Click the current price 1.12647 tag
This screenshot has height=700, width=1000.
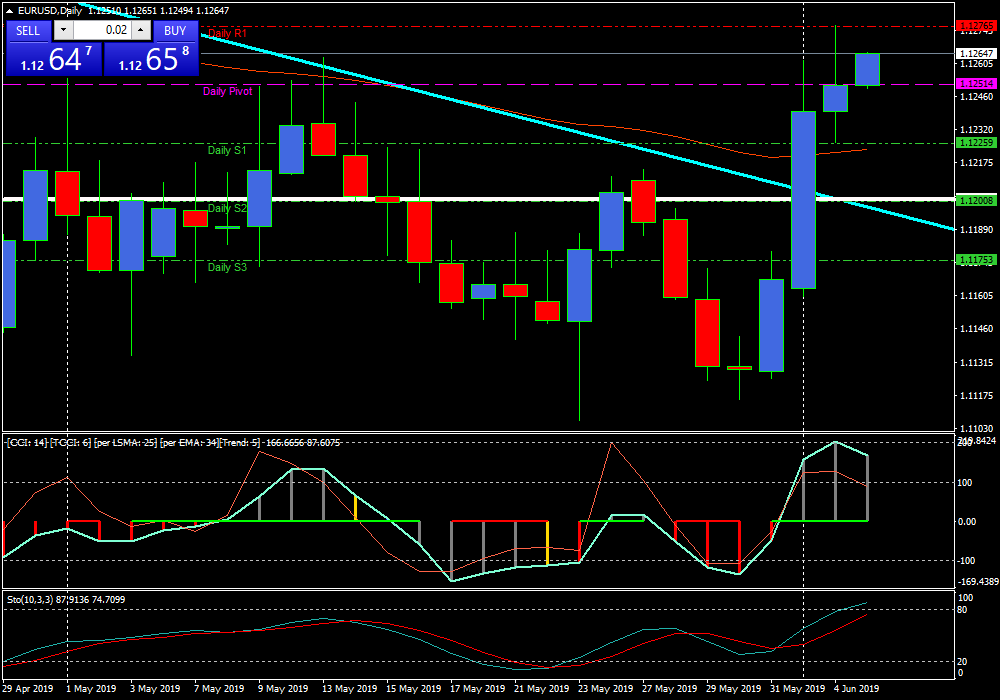tap(975, 53)
